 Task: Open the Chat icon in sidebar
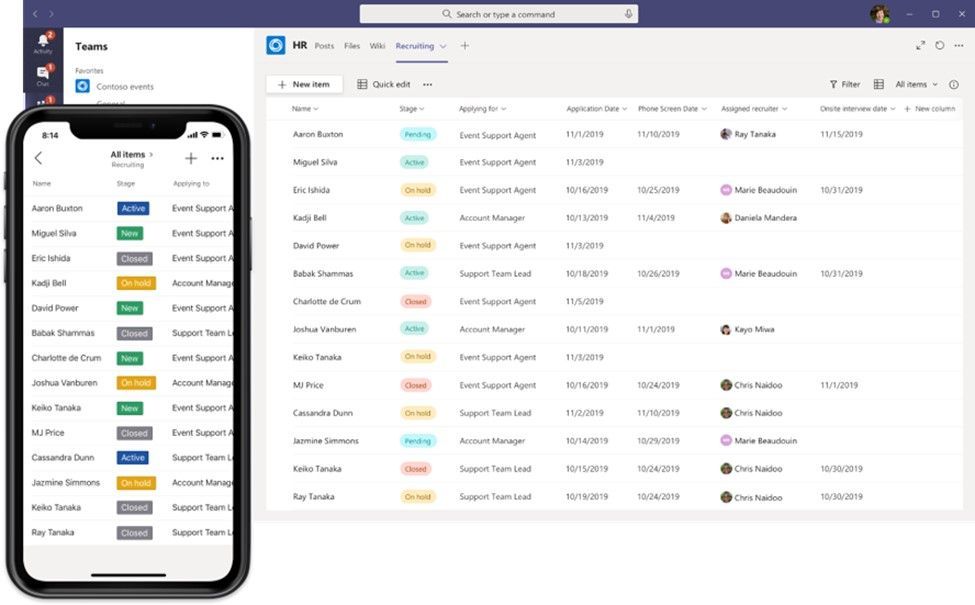pyautogui.click(x=42, y=73)
